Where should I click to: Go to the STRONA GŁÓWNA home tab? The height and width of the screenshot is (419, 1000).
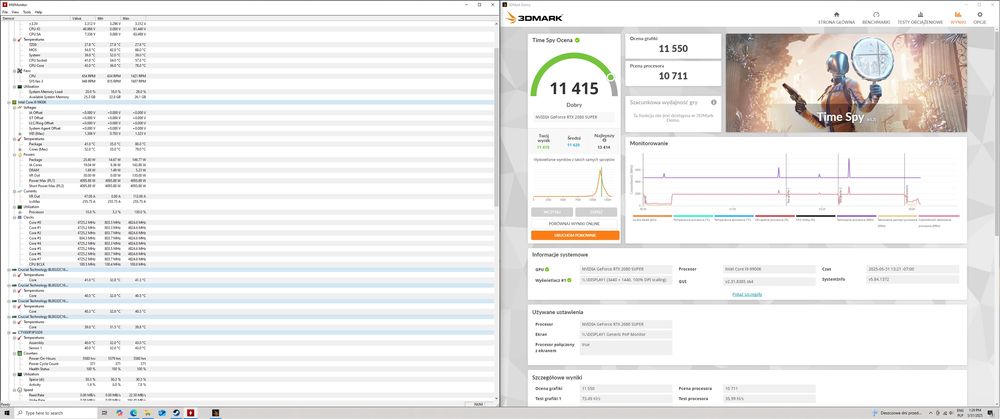click(x=836, y=17)
